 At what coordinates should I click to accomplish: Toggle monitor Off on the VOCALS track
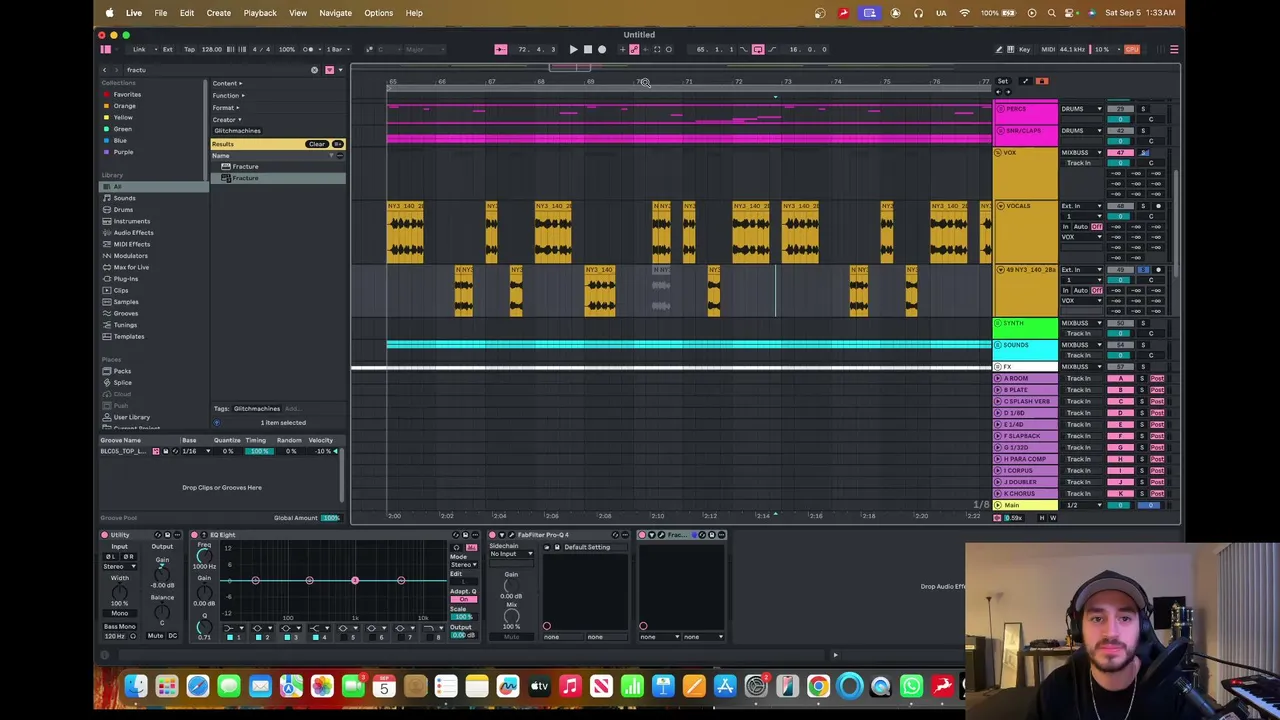click(x=1097, y=227)
